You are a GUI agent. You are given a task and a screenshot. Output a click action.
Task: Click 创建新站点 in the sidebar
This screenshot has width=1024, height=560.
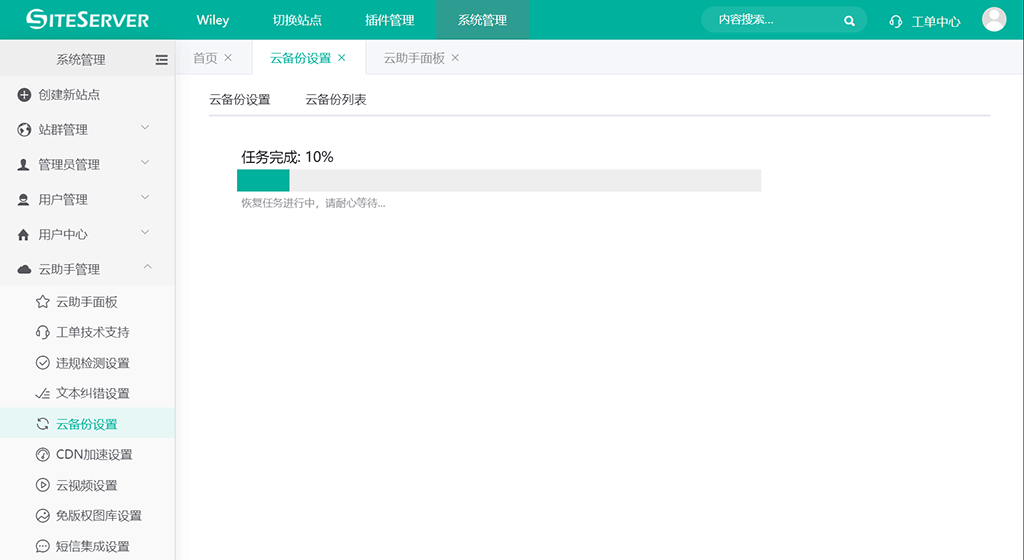click(x=68, y=95)
